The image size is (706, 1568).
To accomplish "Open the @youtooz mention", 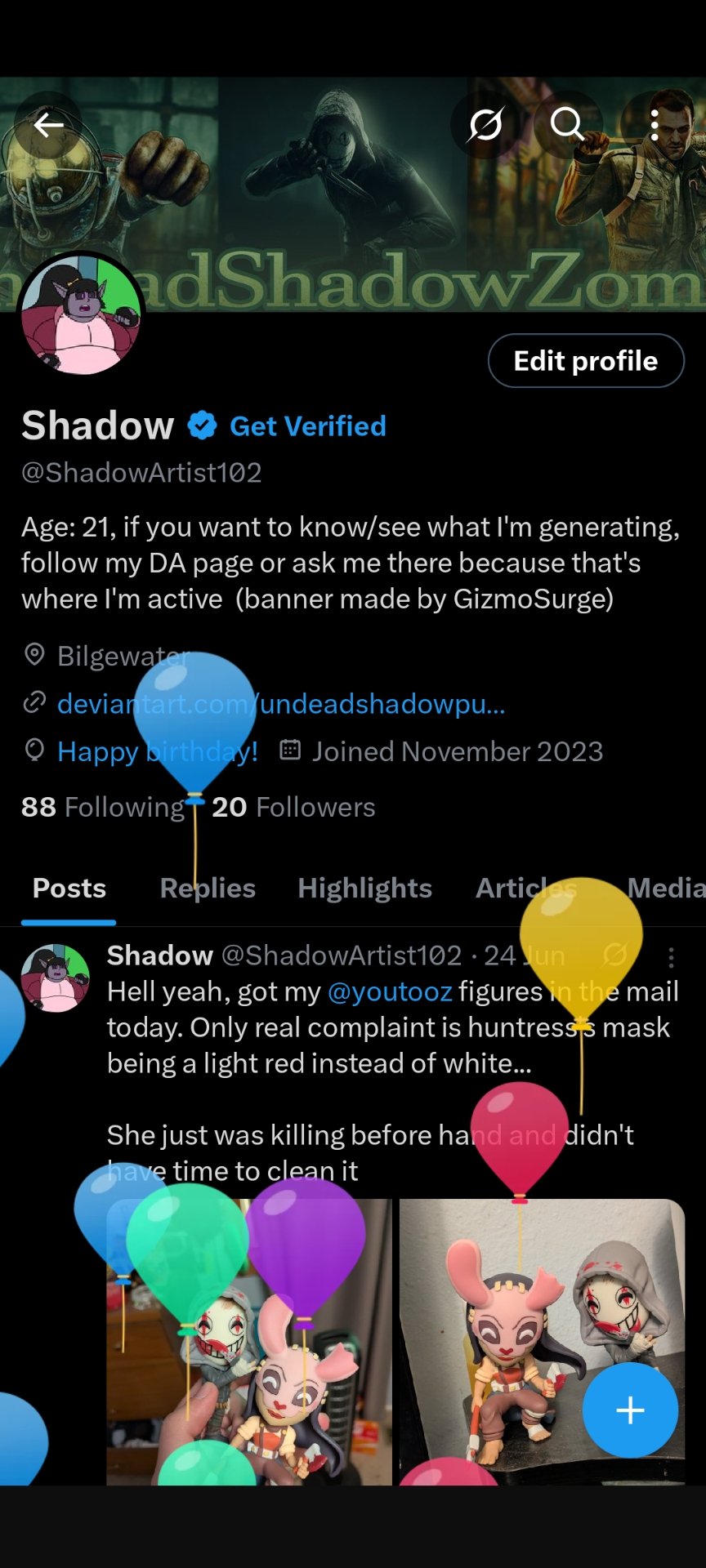I will point(390,991).
